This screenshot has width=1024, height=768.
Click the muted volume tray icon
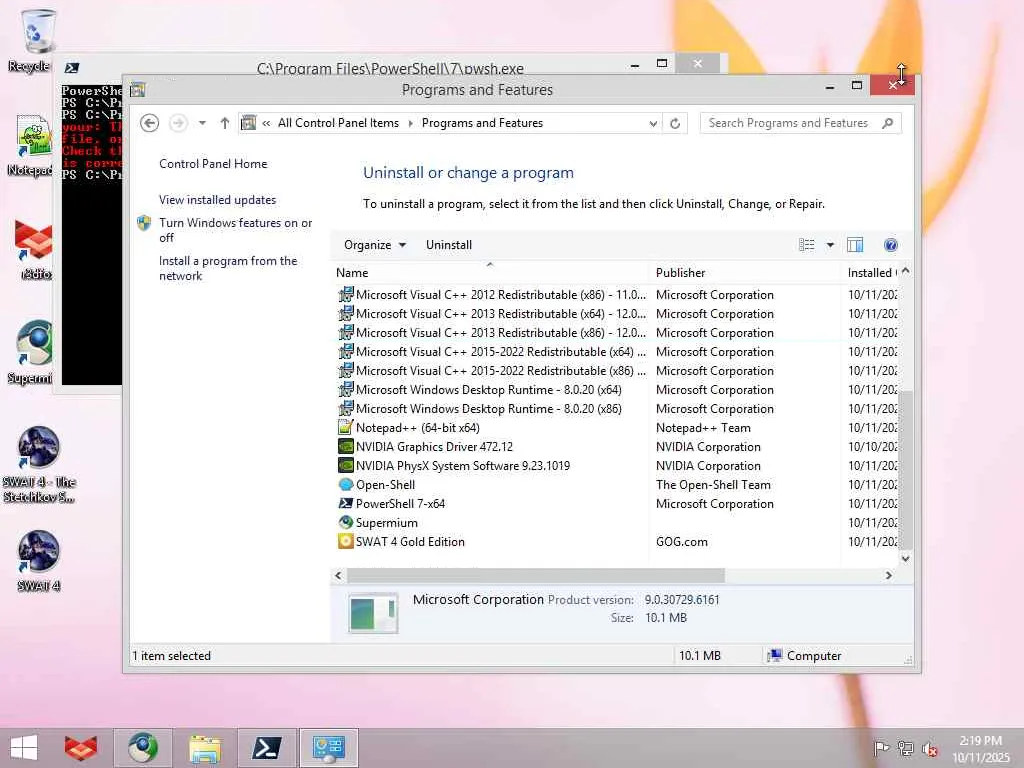click(929, 749)
